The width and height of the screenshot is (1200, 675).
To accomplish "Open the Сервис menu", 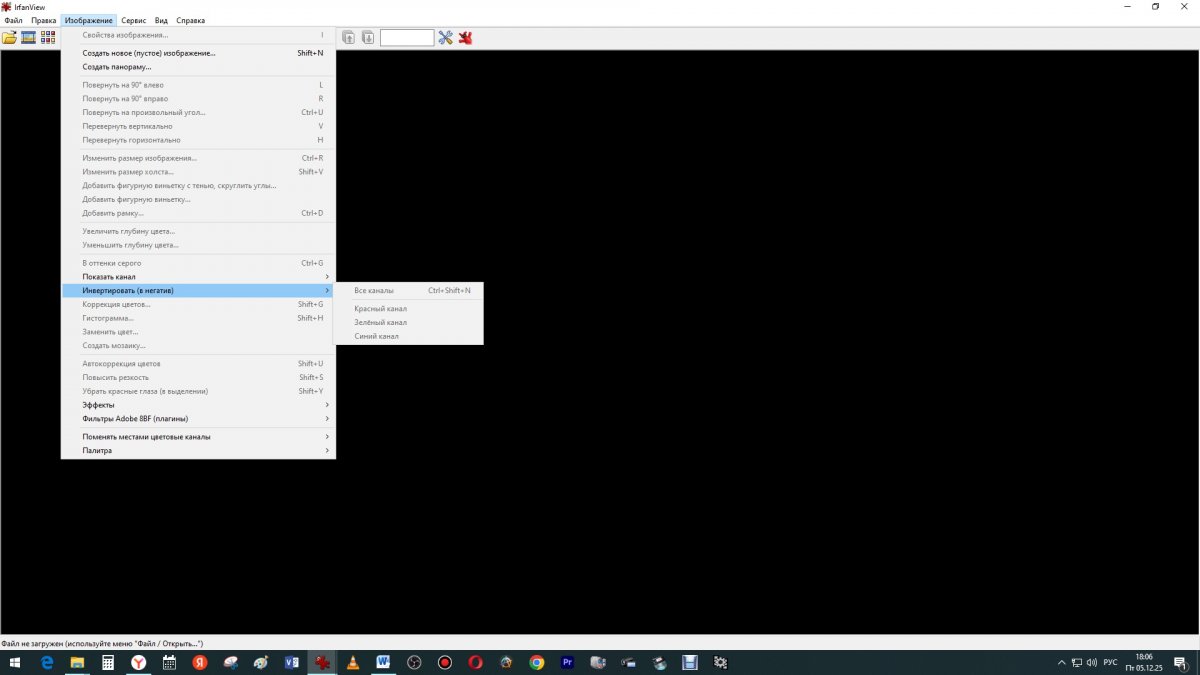I will pyautogui.click(x=133, y=20).
